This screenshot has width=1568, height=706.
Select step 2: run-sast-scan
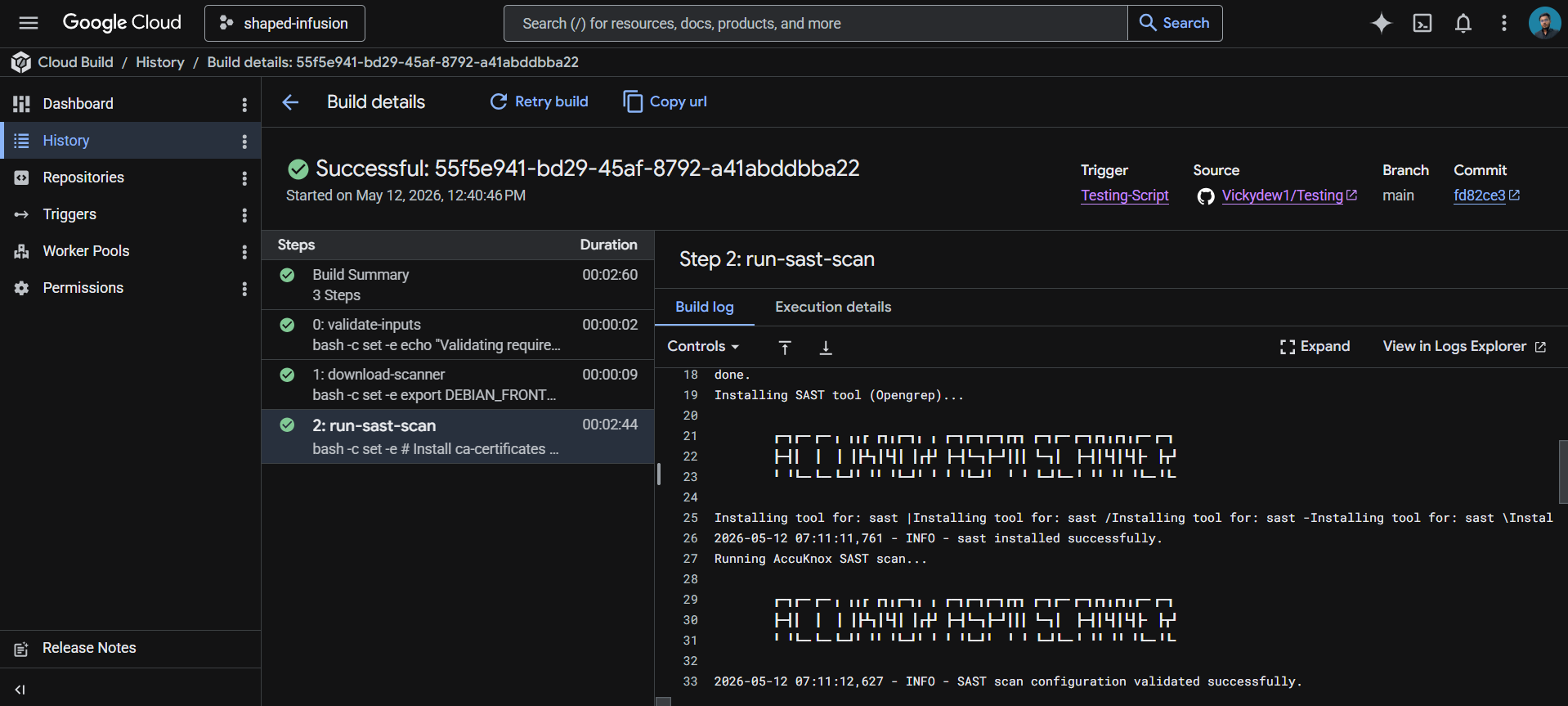pos(458,437)
